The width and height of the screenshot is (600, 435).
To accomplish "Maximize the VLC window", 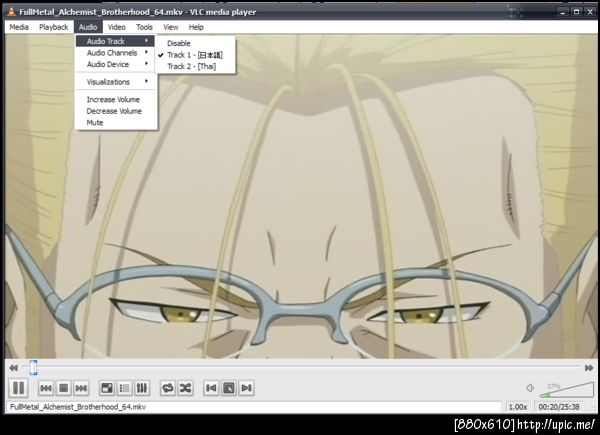I will point(576,12).
